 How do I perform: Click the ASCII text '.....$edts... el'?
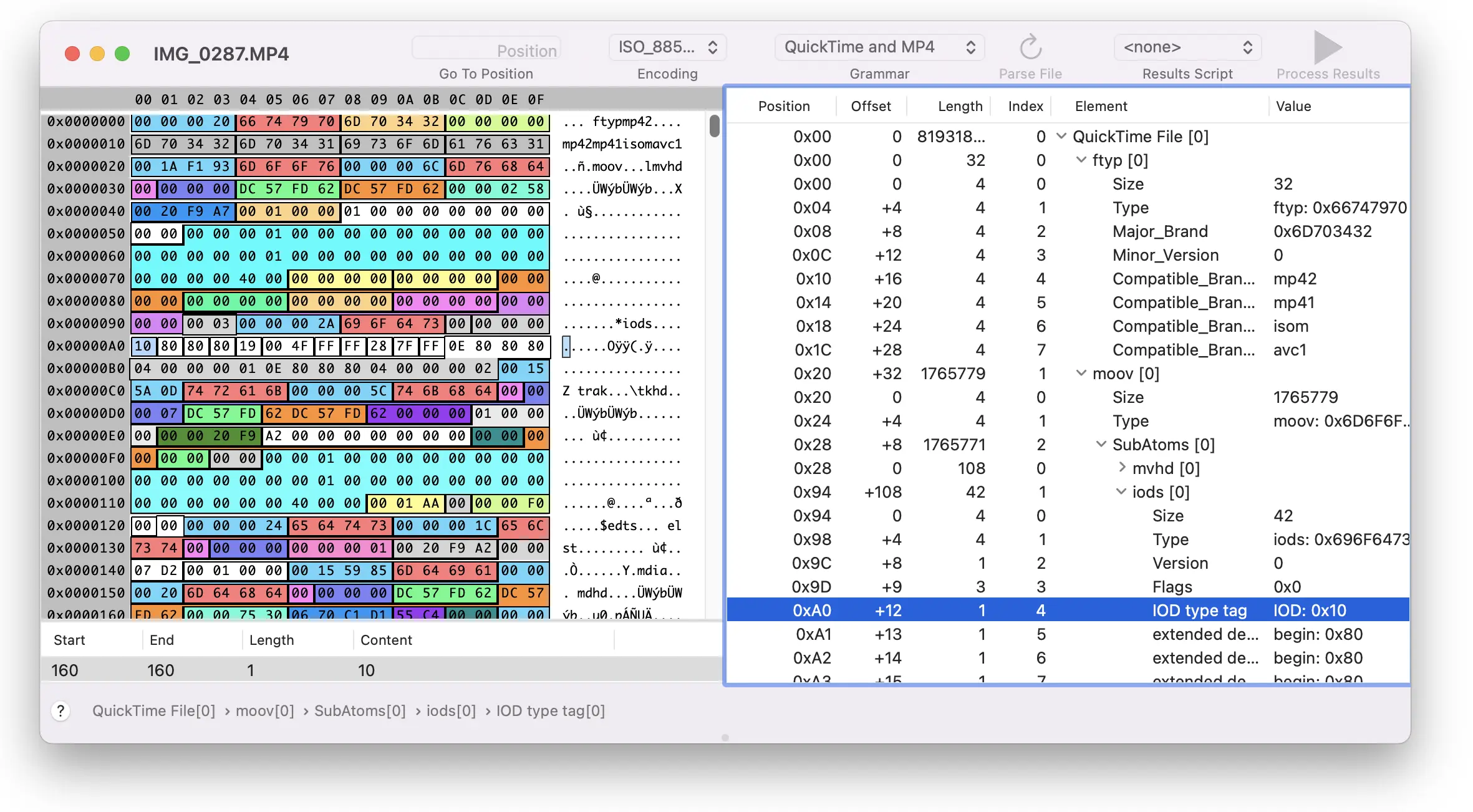622,526
